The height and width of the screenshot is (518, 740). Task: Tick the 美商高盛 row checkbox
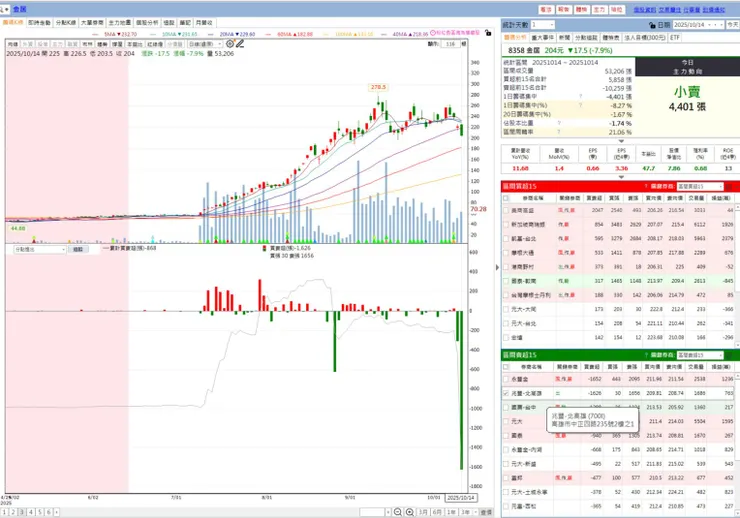tap(506, 210)
